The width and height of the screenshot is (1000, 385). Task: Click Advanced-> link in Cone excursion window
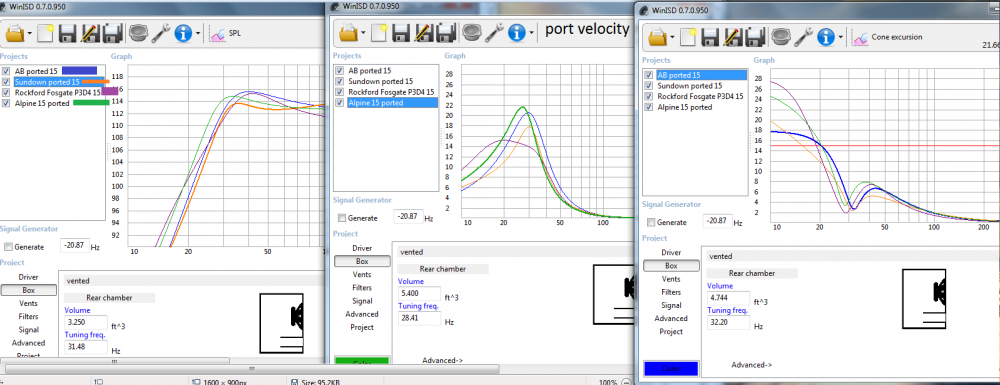(x=751, y=365)
